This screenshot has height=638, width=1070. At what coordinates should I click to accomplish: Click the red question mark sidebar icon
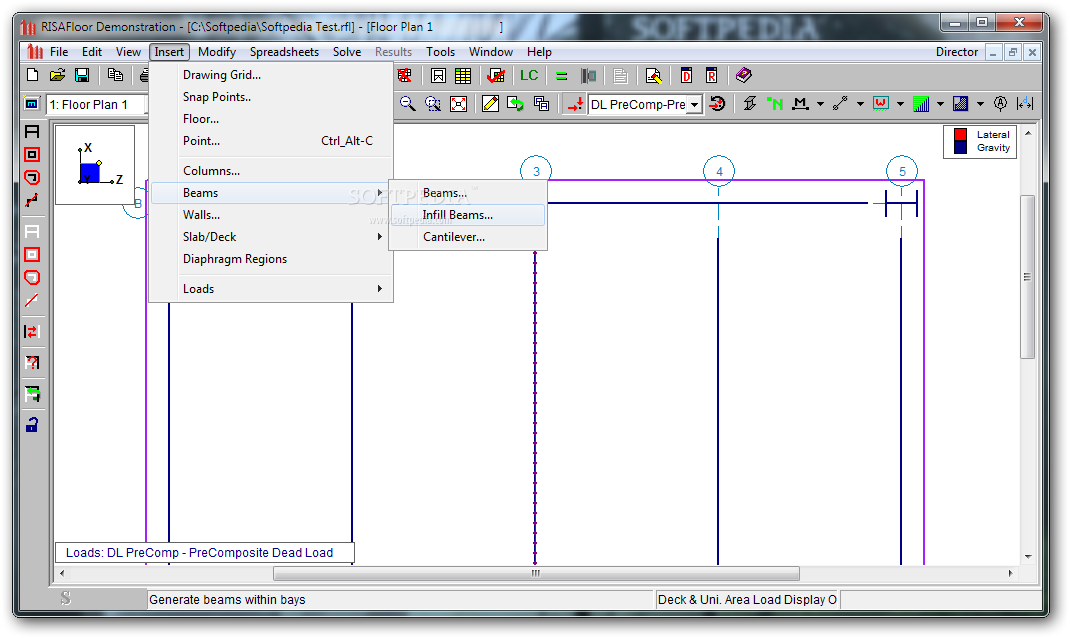point(32,362)
